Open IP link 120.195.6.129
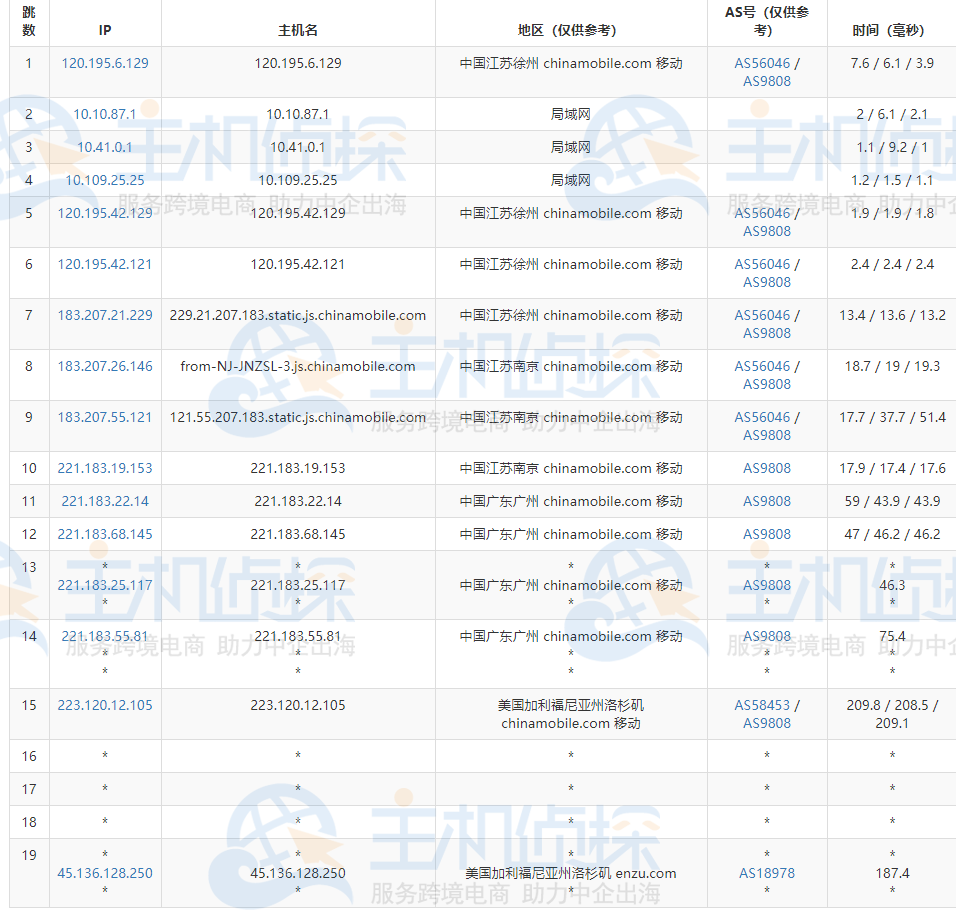Image resolution: width=956 pixels, height=911 pixels. pos(105,63)
